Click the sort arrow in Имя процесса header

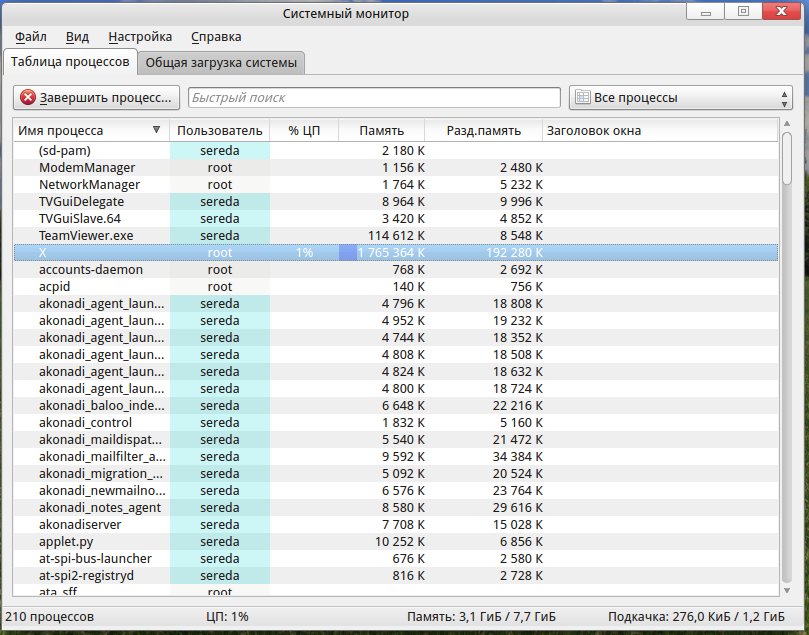pos(156,131)
